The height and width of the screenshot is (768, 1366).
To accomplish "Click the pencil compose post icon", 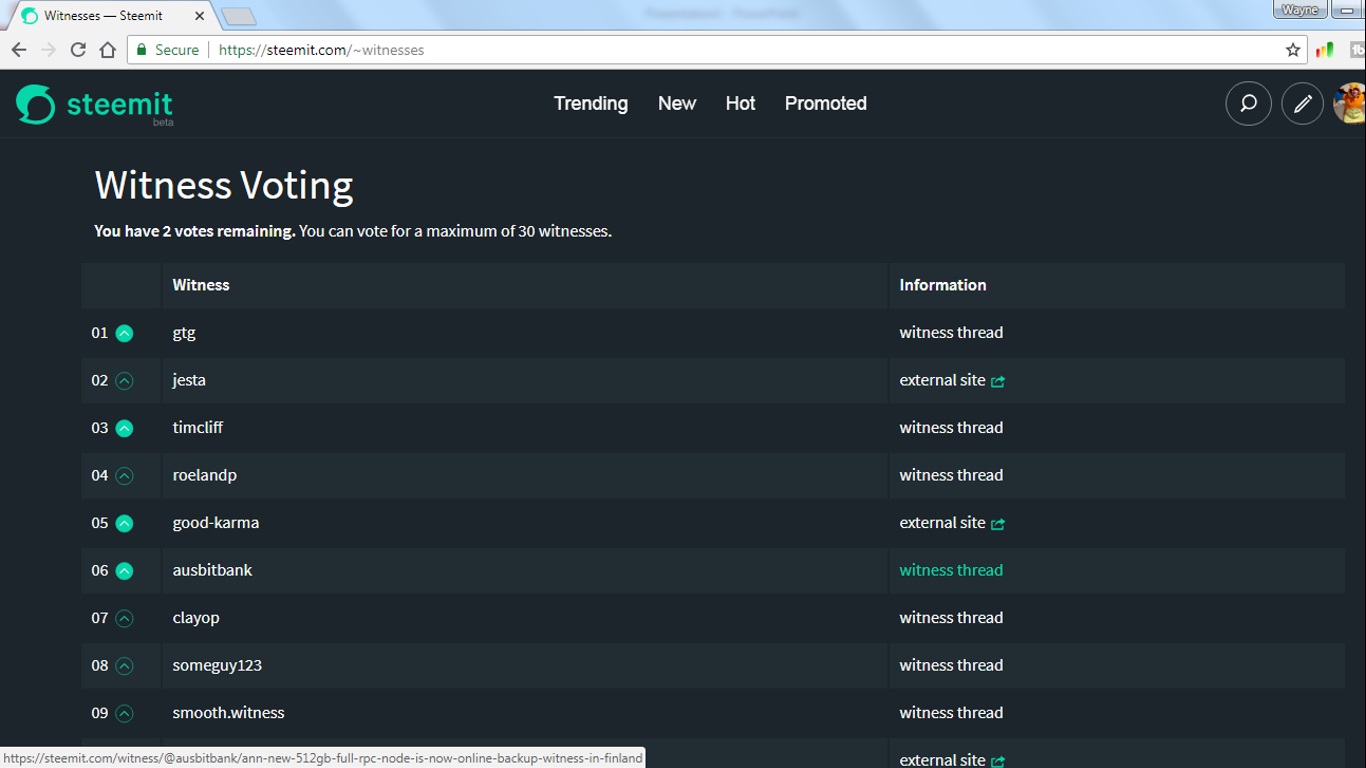I will point(1302,103).
